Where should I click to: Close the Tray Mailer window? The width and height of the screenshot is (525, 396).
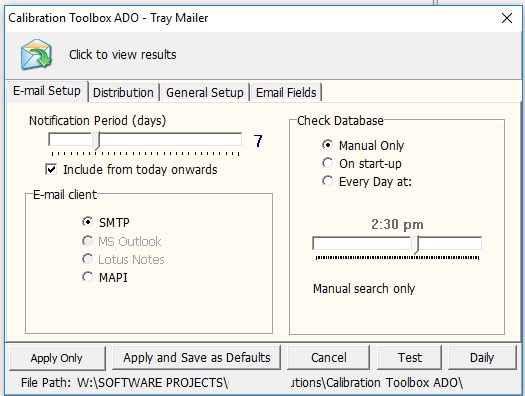pyautogui.click(x=507, y=18)
